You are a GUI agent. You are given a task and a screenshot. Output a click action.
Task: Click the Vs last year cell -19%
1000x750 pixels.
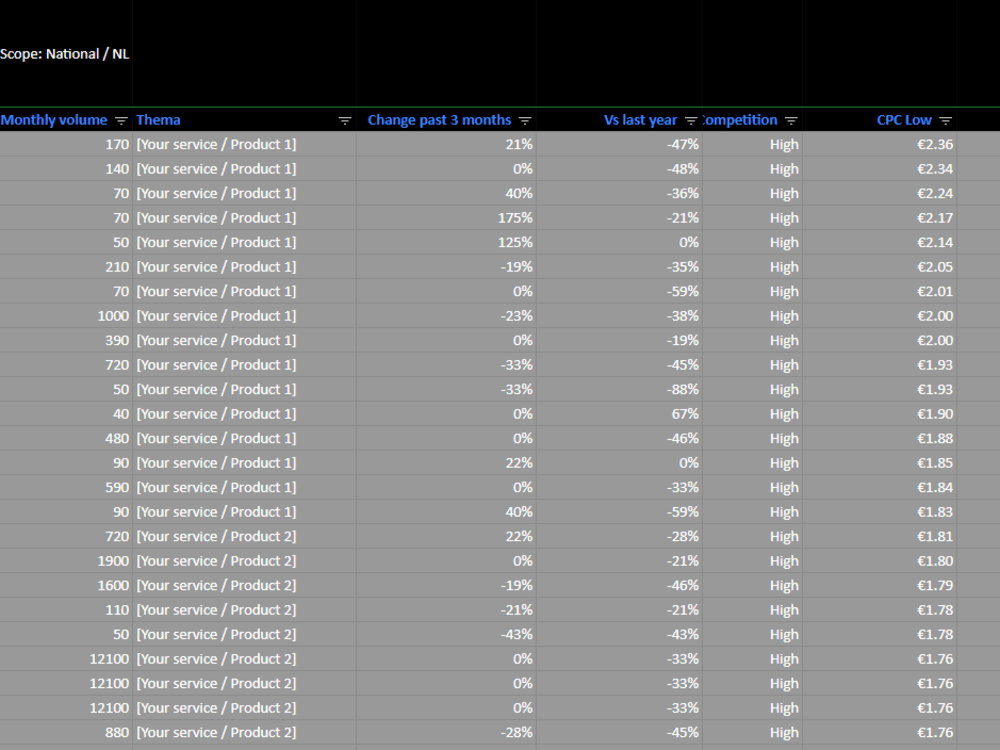tap(619, 341)
